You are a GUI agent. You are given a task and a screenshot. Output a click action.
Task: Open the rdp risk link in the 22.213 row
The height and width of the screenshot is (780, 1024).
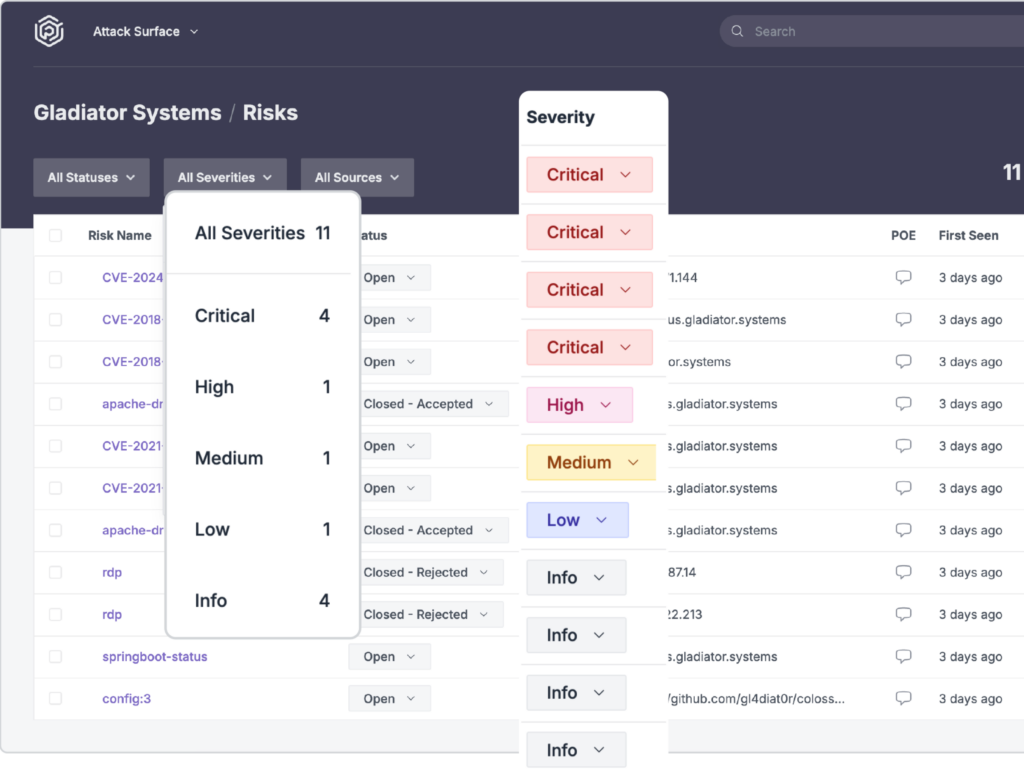112,614
